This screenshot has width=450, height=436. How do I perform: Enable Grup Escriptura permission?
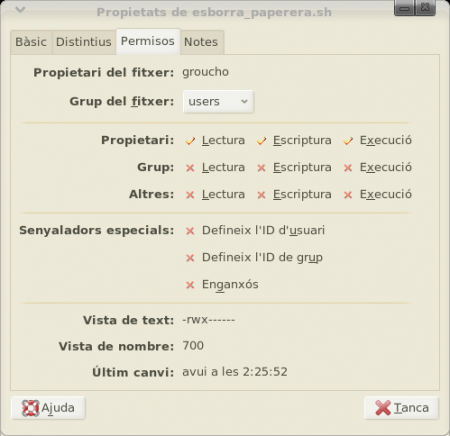pyautogui.click(x=262, y=168)
